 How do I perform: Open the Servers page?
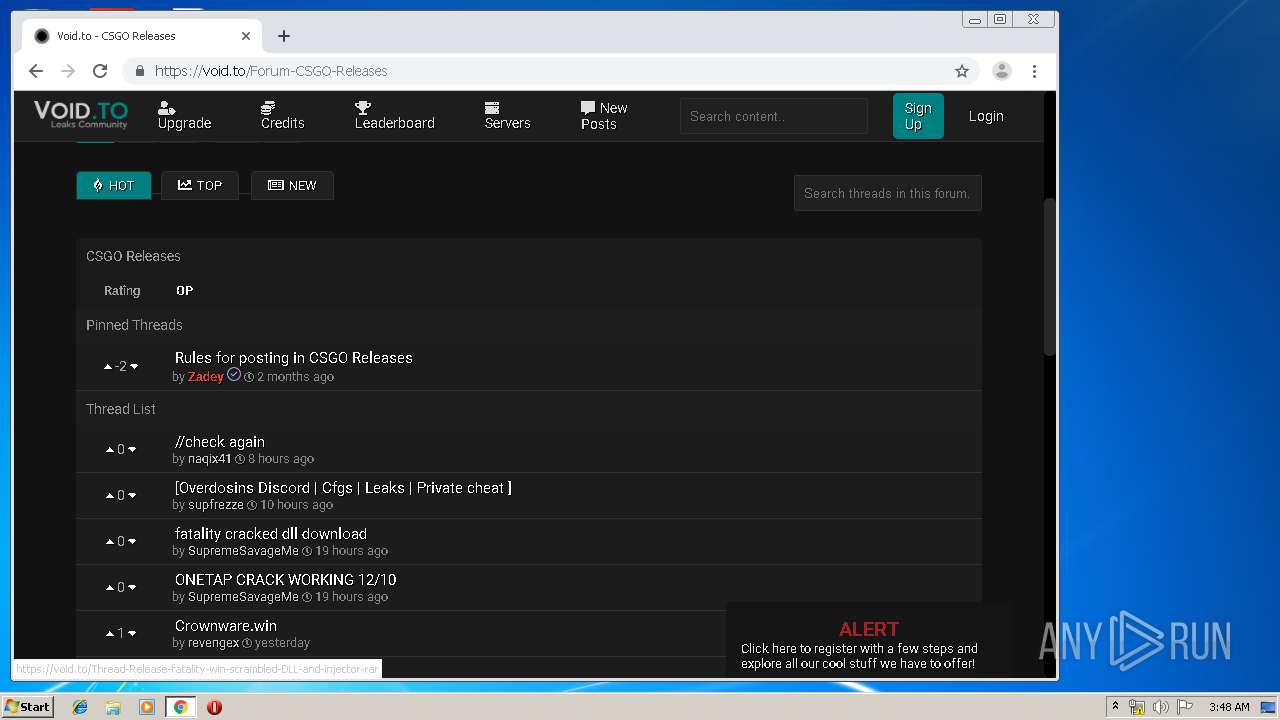pos(507,115)
